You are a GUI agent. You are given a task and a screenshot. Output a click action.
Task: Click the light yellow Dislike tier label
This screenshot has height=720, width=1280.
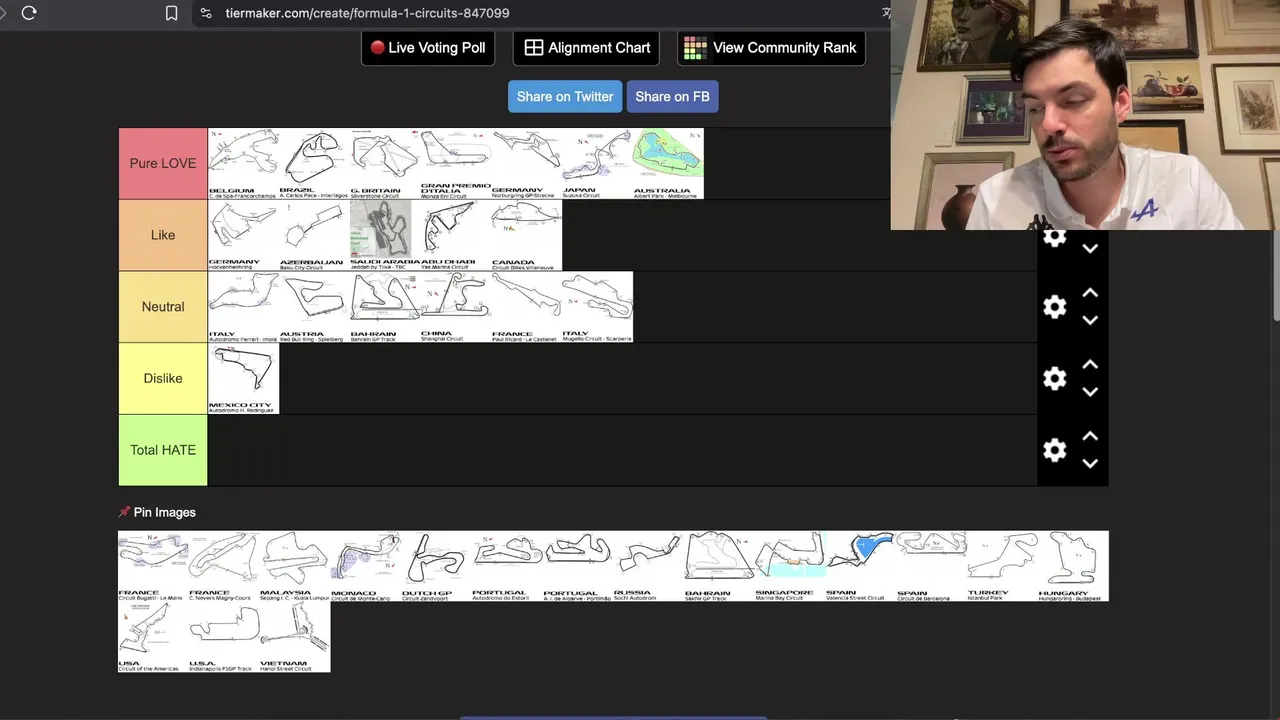163,378
